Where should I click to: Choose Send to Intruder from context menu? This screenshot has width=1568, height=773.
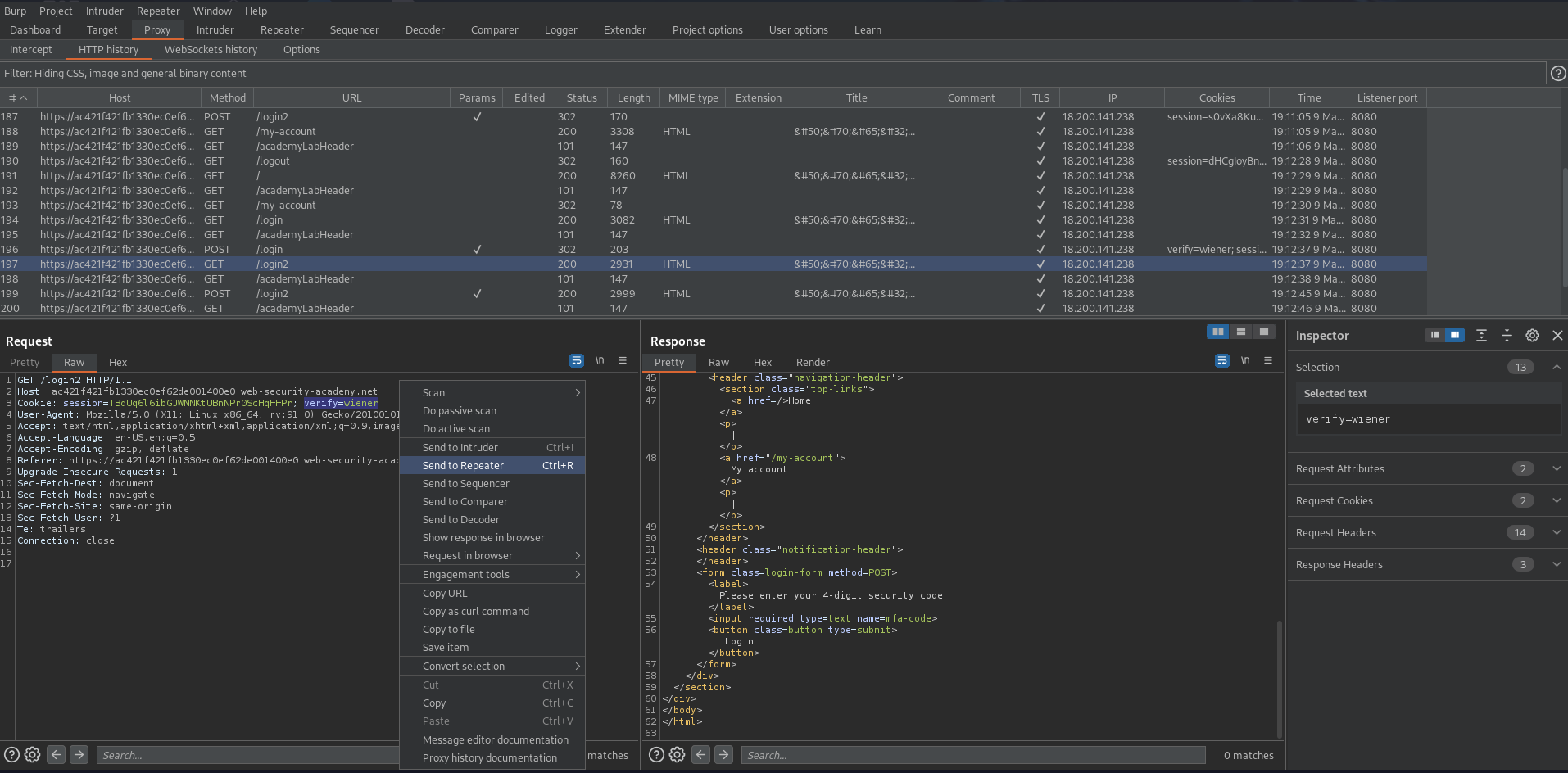point(492,447)
